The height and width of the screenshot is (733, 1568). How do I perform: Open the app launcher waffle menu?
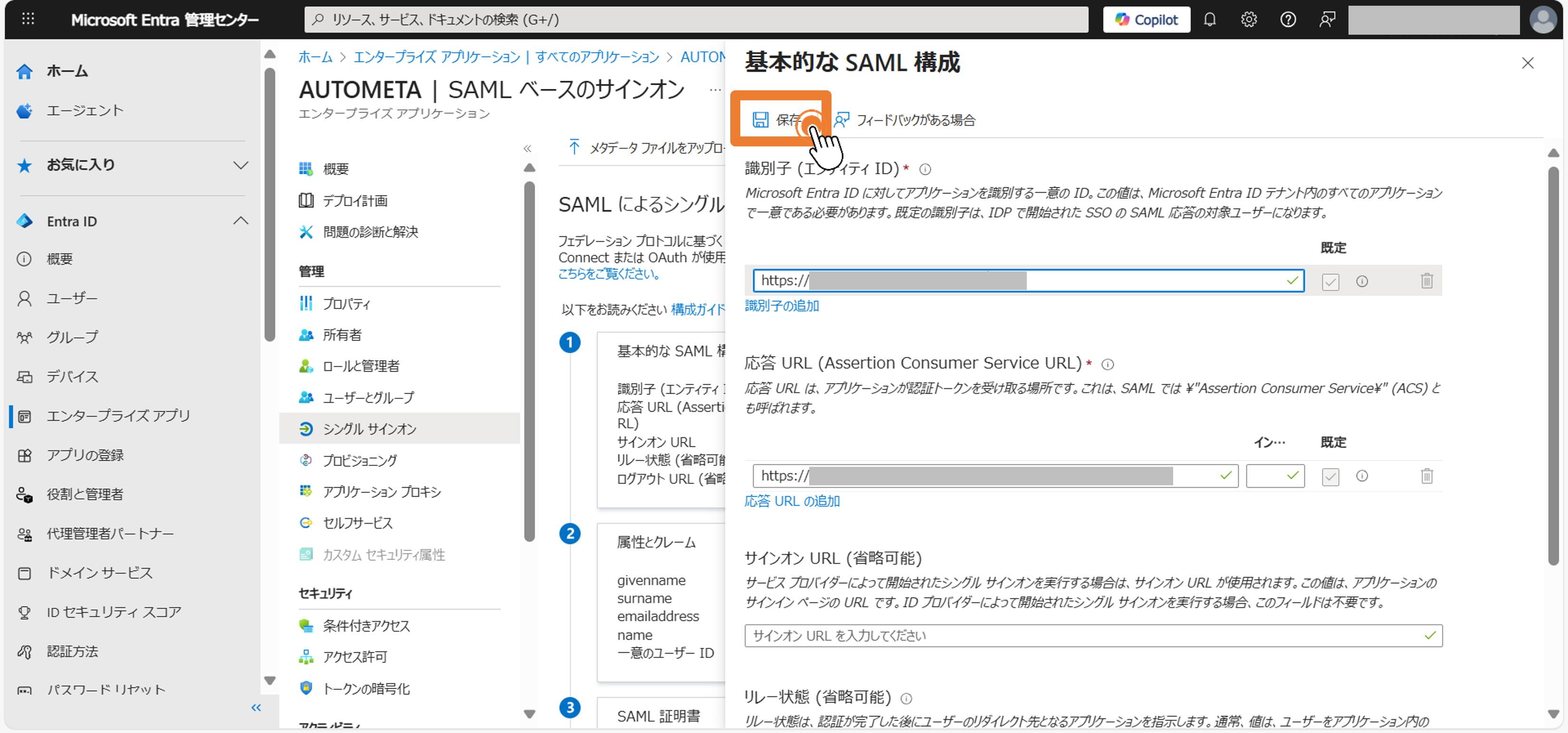point(28,19)
